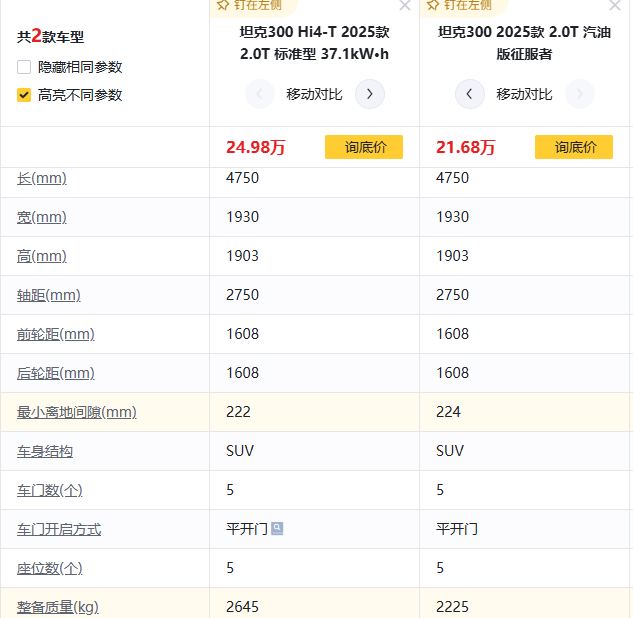
Task: Click the 共2款车型 heading
Action: click(50, 36)
